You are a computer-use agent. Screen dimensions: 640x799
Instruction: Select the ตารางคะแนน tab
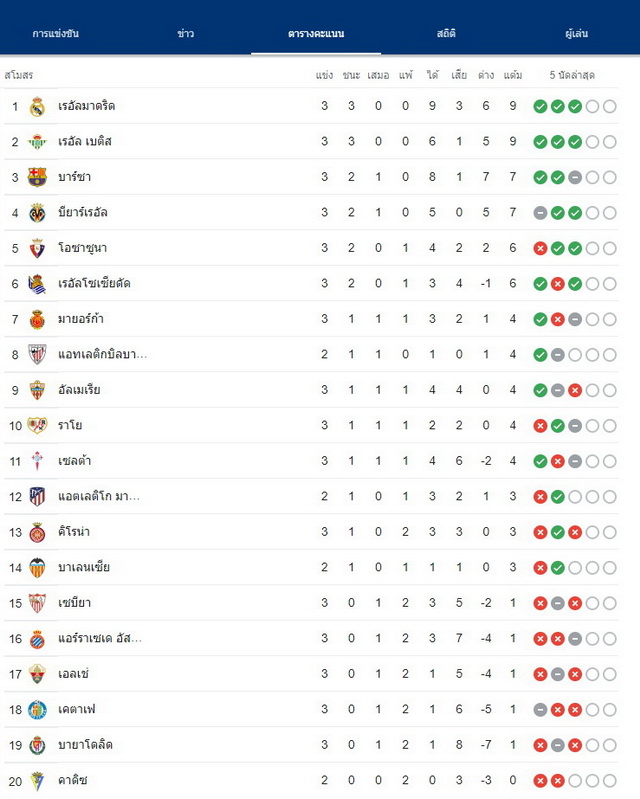tap(316, 34)
